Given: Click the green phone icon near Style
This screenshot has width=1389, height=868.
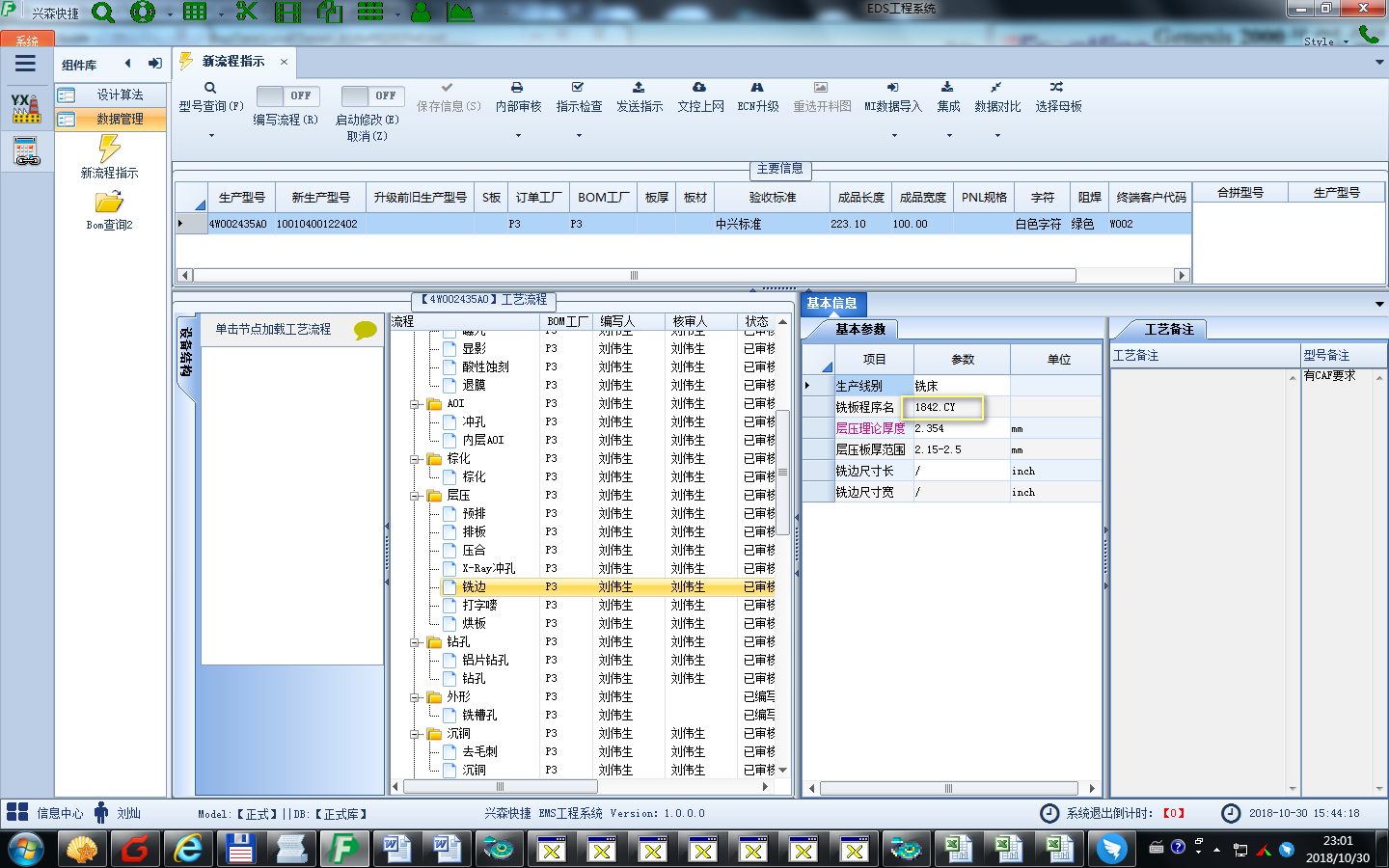Looking at the screenshot, I should coord(1368,35).
